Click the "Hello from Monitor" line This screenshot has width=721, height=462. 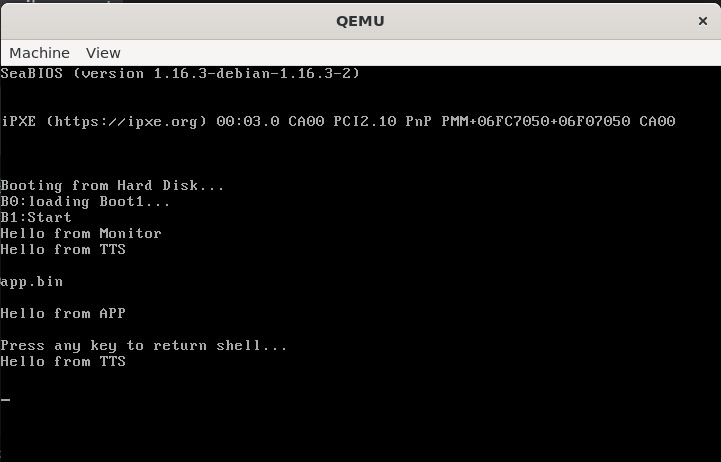pyautogui.click(x=81, y=234)
